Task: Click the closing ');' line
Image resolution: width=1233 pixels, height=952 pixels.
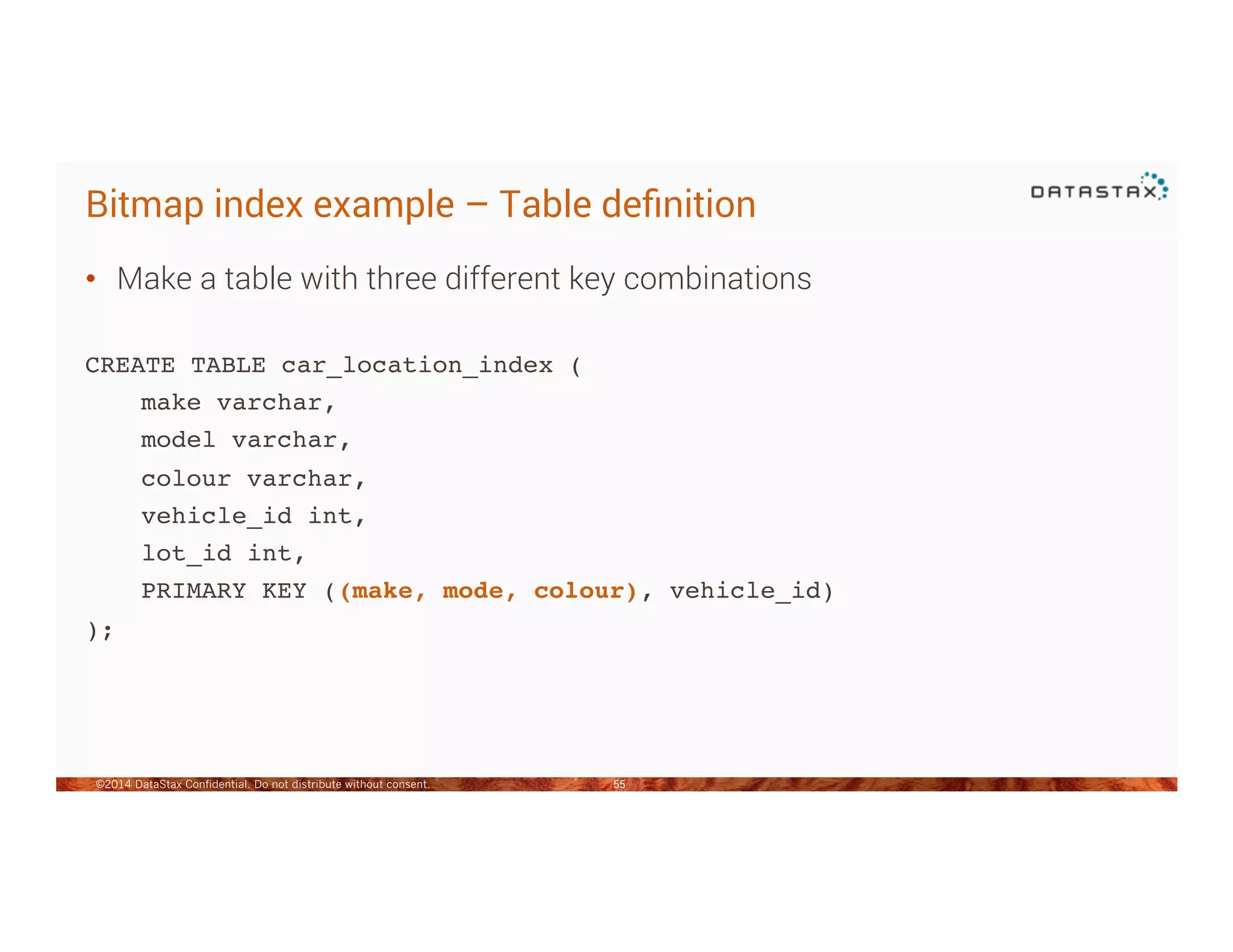Action: click(100, 631)
